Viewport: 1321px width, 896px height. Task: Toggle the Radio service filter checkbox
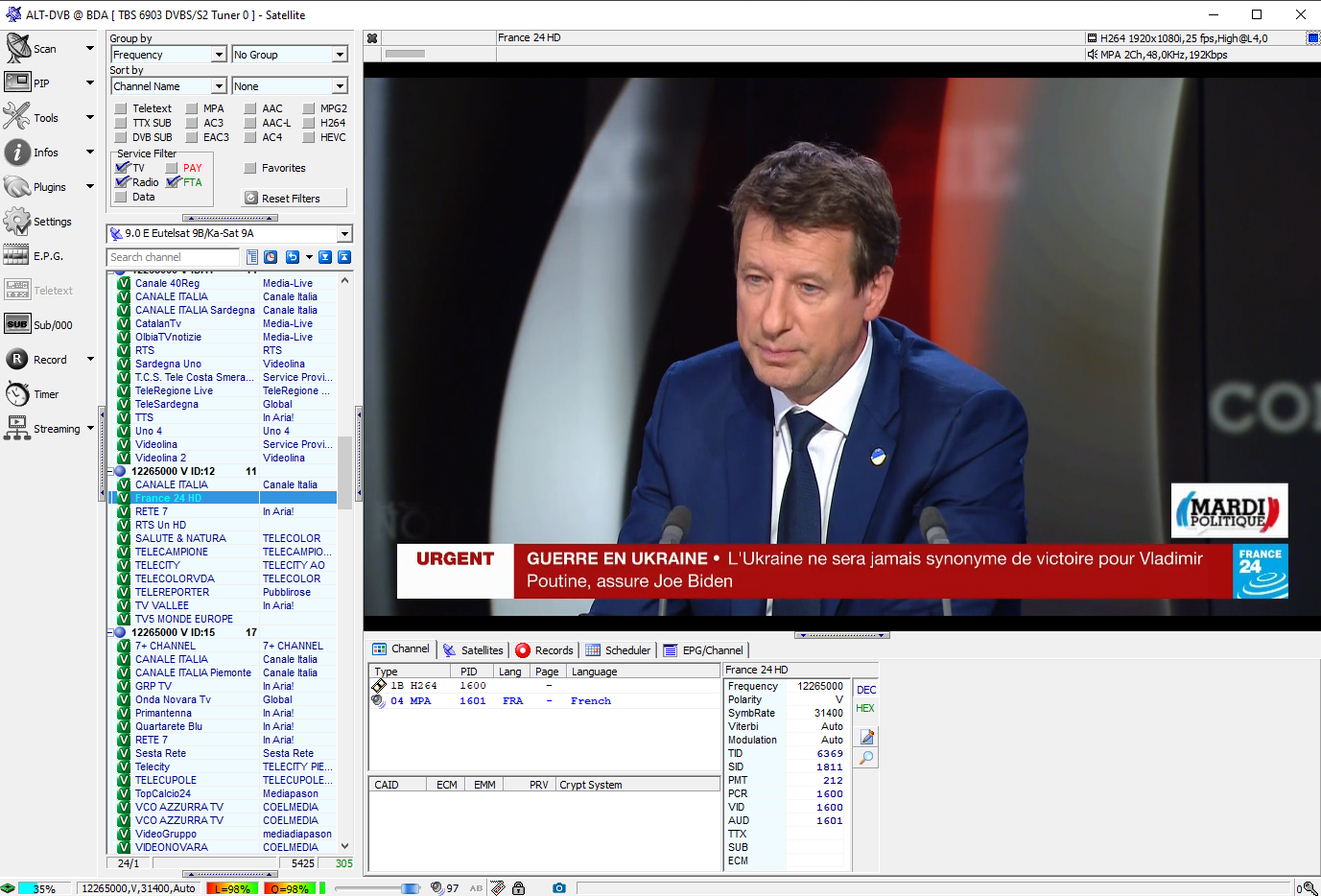coord(122,182)
